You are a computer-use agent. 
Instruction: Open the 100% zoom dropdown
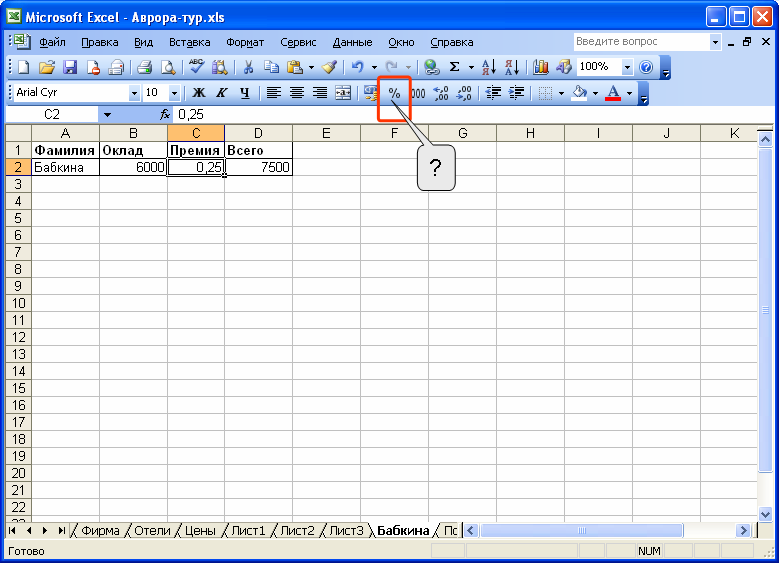pyautogui.click(x=627, y=67)
